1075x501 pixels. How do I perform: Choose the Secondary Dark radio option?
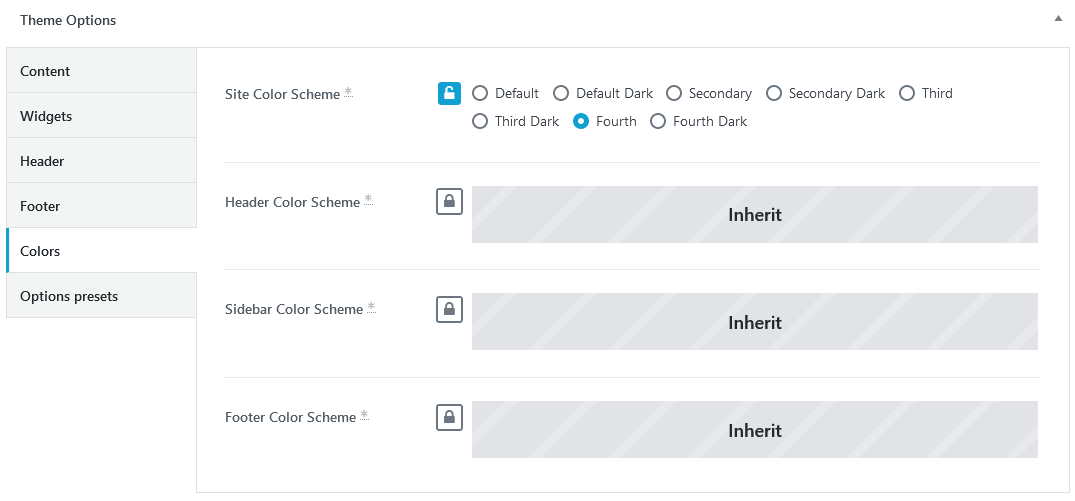click(773, 93)
